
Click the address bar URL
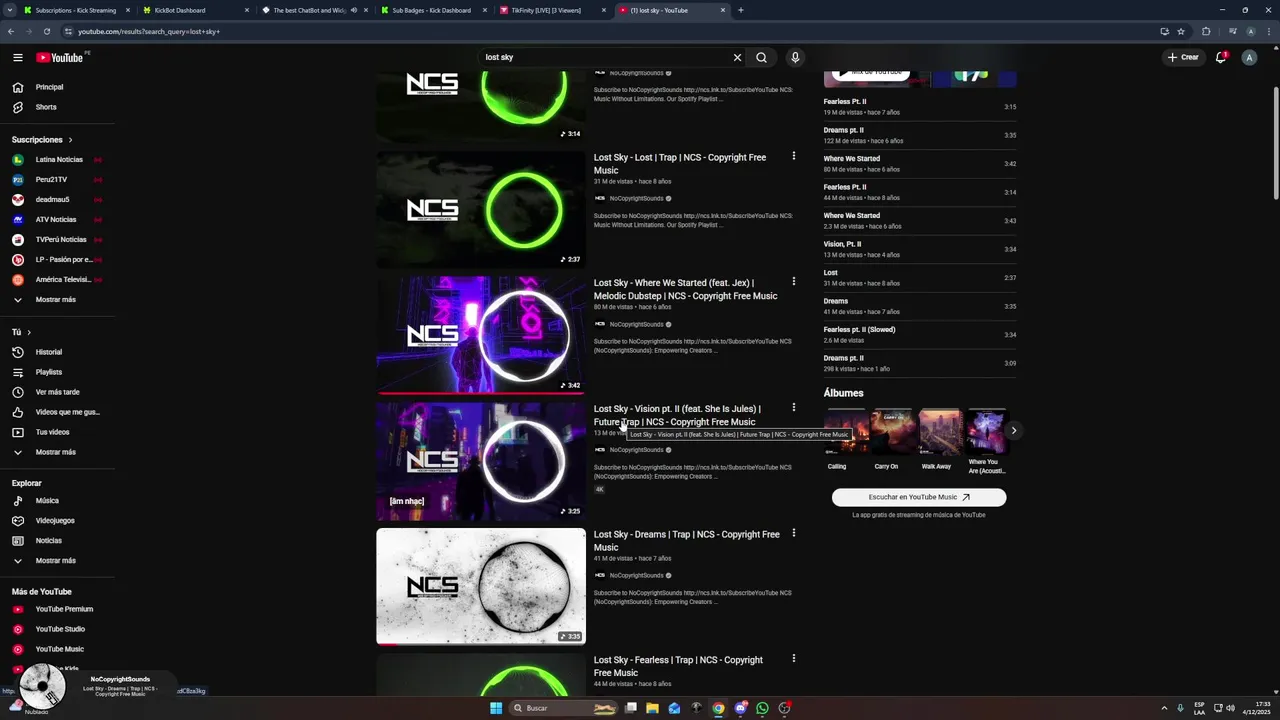[x=149, y=31]
